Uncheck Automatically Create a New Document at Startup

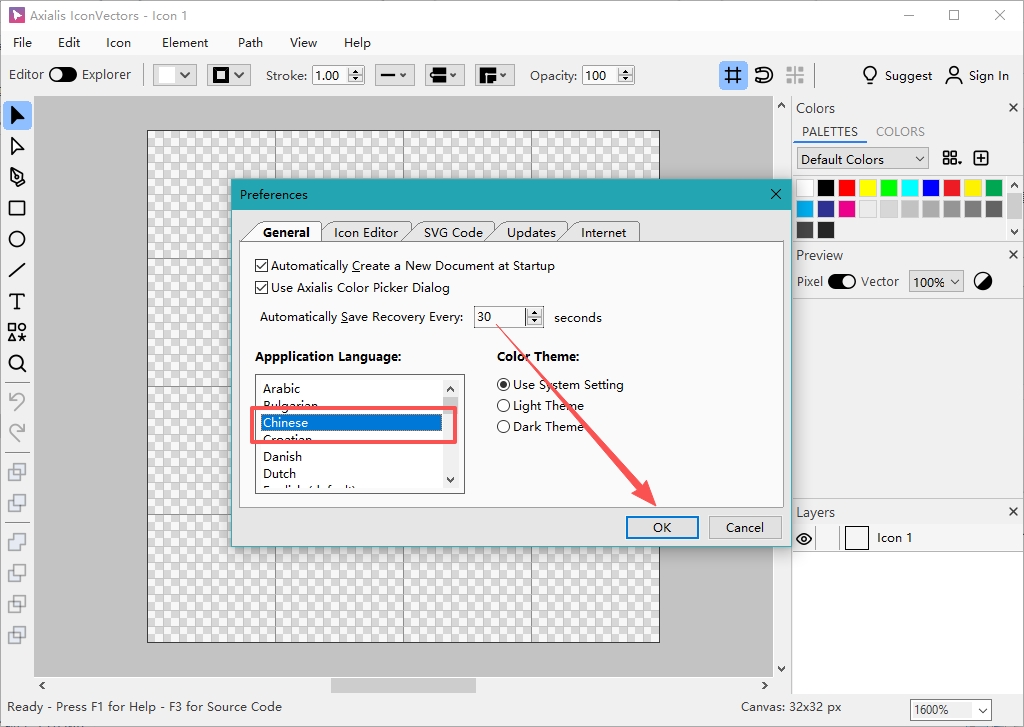261,266
